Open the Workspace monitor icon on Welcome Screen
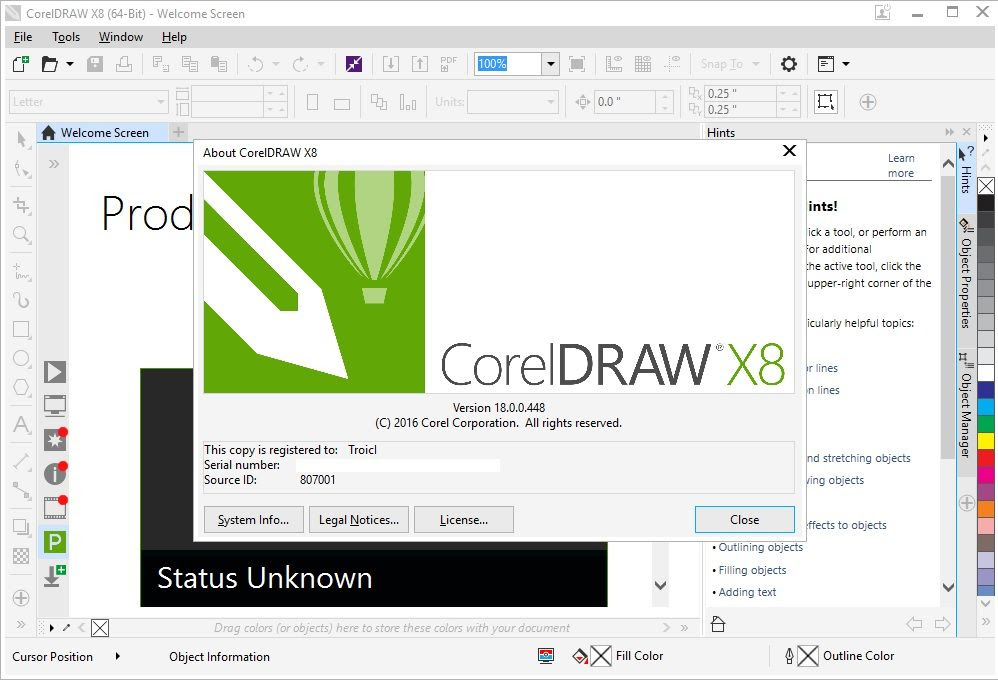Viewport: 998px width, 680px height. pyautogui.click(x=55, y=405)
